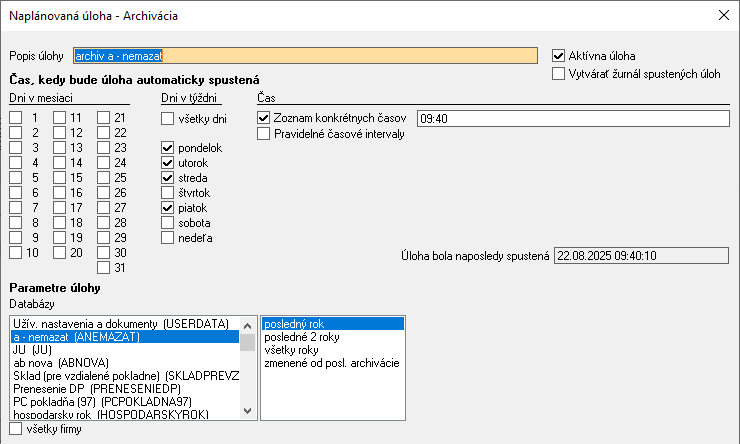This screenshot has width=740, height=444.
Task: Check the 'všetky firmy' checkbox
Action: point(15,429)
